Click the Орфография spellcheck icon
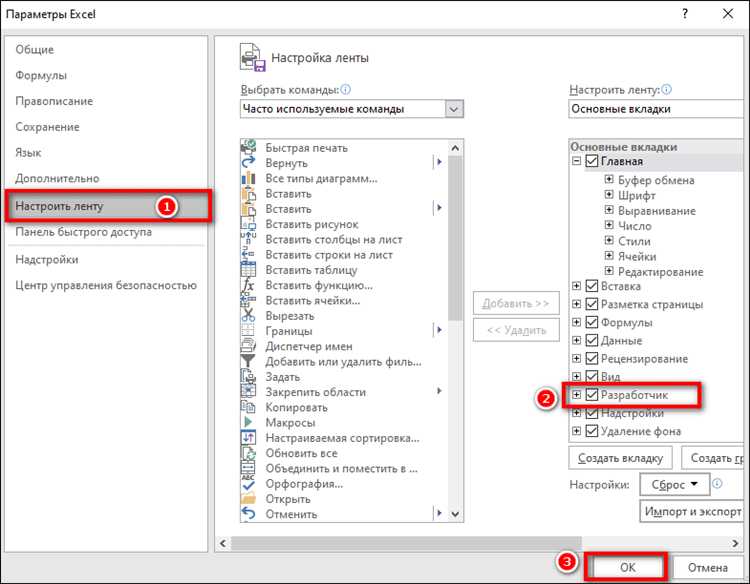750x584 pixels. (x=248, y=484)
